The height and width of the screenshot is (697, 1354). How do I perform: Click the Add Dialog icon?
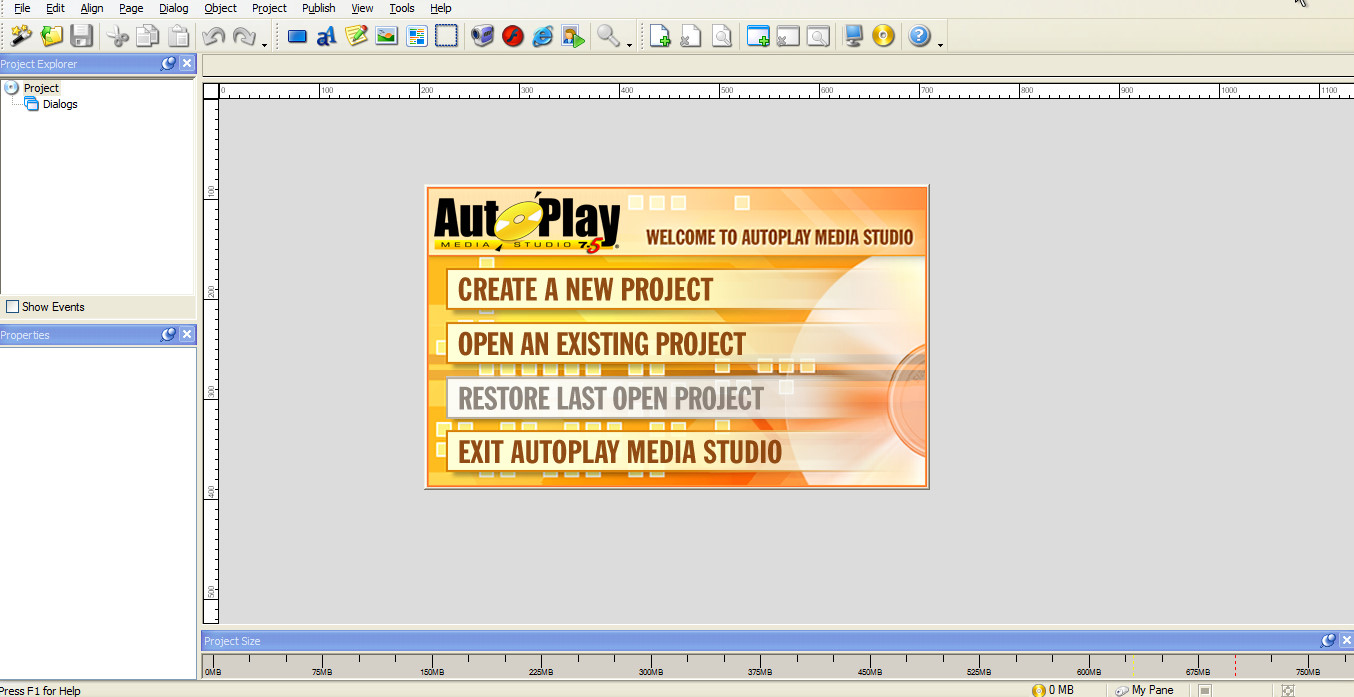coord(758,37)
